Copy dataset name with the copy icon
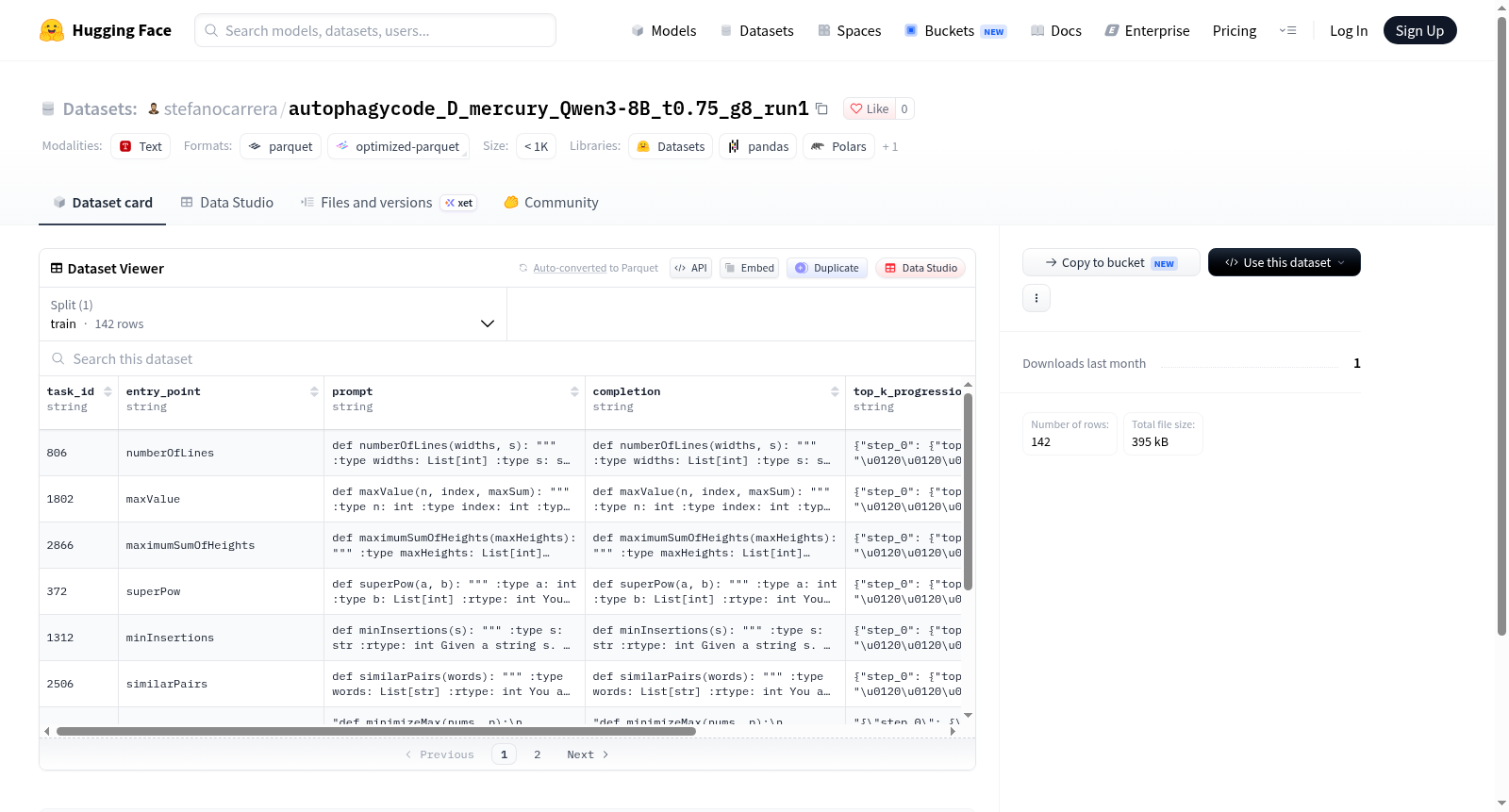 tap(821, 108)
